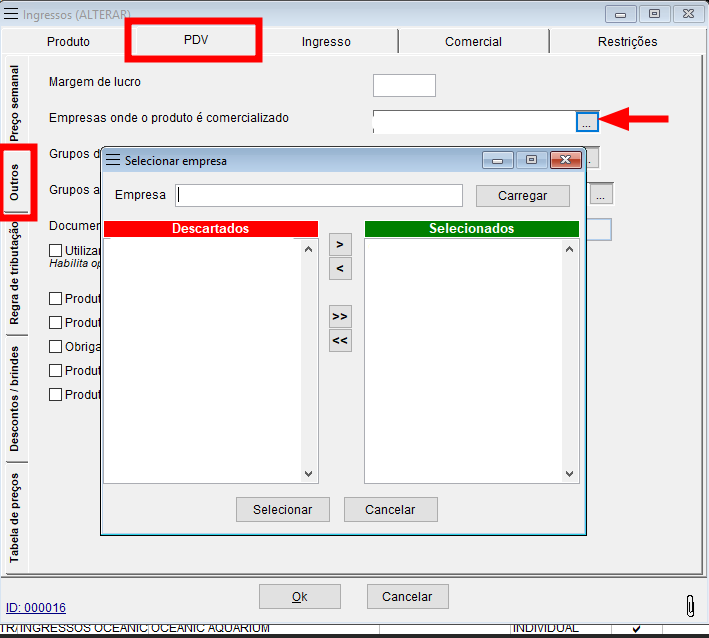
Task: Toggle the second Produt checkbox
Action: pyautogui.click(x=55, y=322)
